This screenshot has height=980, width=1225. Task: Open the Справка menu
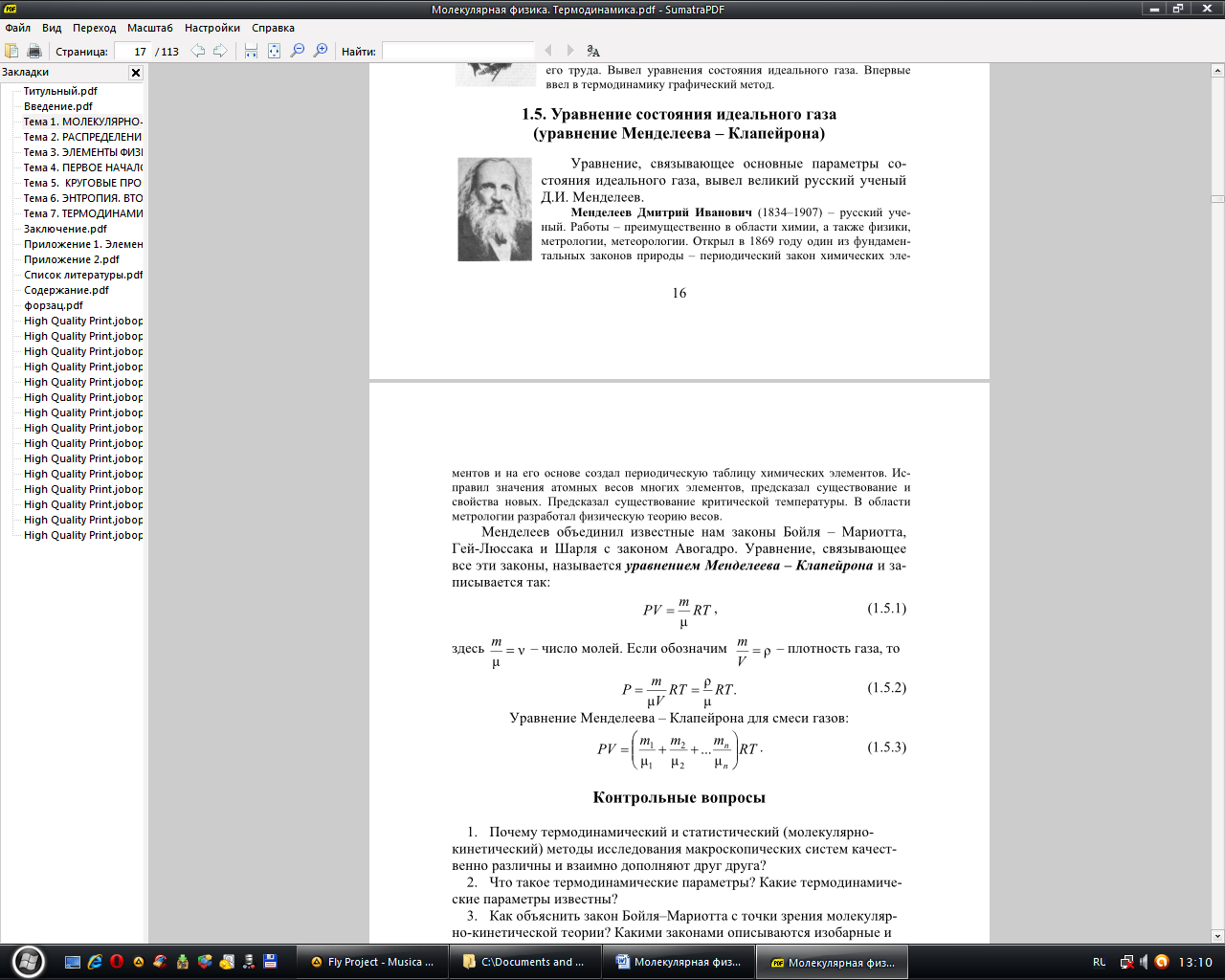coord(274,28)
